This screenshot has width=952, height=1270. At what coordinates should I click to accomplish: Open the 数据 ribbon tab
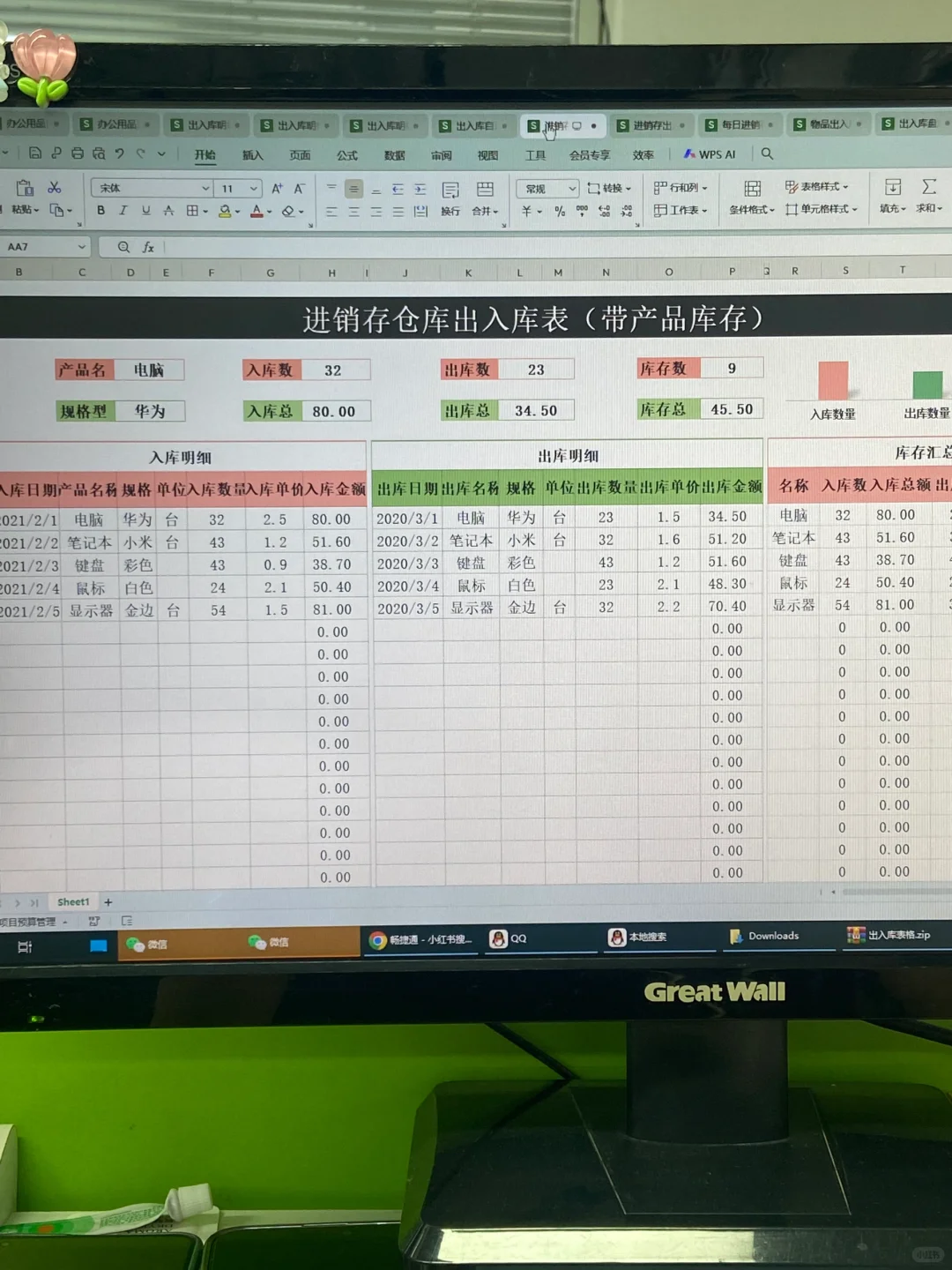point(394,154)
